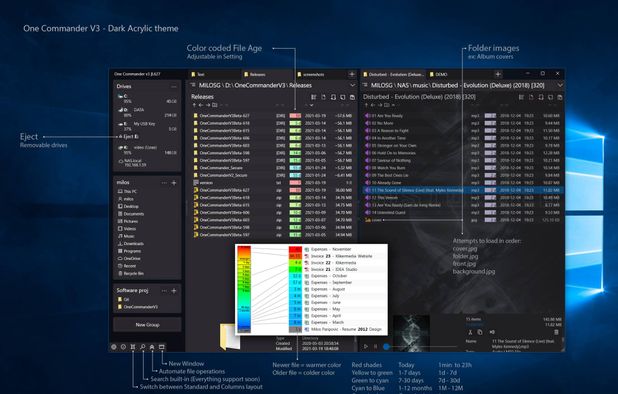Viewport: 618px width, 394px height.
Task: Open Documents in milos favorites
Action: (131, 214)
